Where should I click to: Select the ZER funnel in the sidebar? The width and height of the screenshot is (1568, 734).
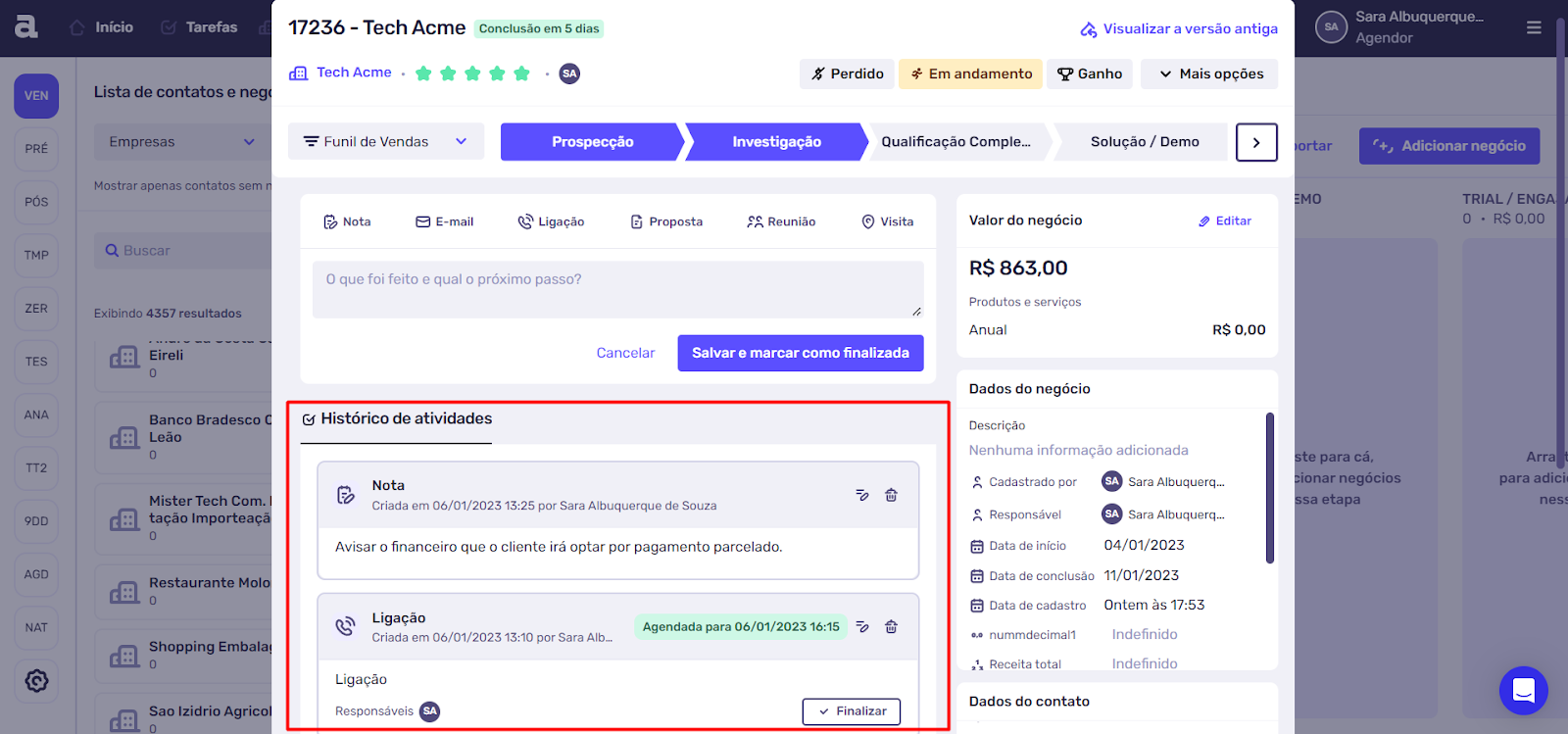point(36,309)
